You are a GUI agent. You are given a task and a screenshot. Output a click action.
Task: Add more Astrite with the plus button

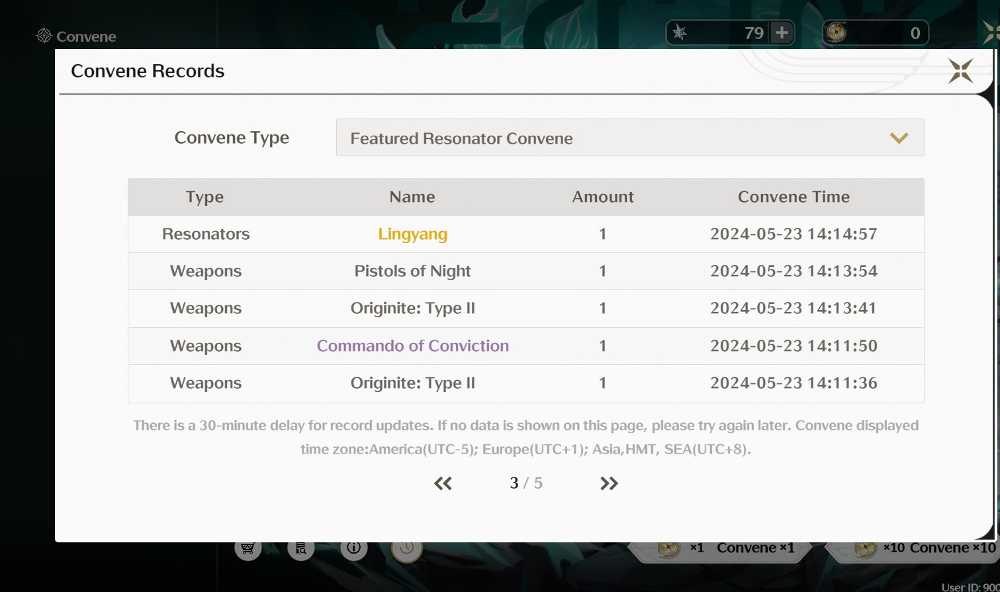click(x=782, y=33)
